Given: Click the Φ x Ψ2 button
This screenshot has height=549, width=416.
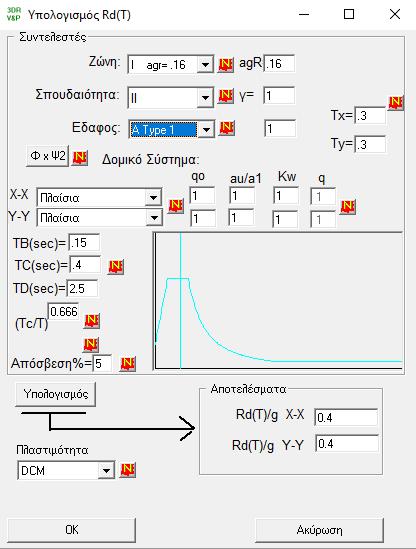Looking at the screenshot, I should pyautogui.click(x=48, y=155).
